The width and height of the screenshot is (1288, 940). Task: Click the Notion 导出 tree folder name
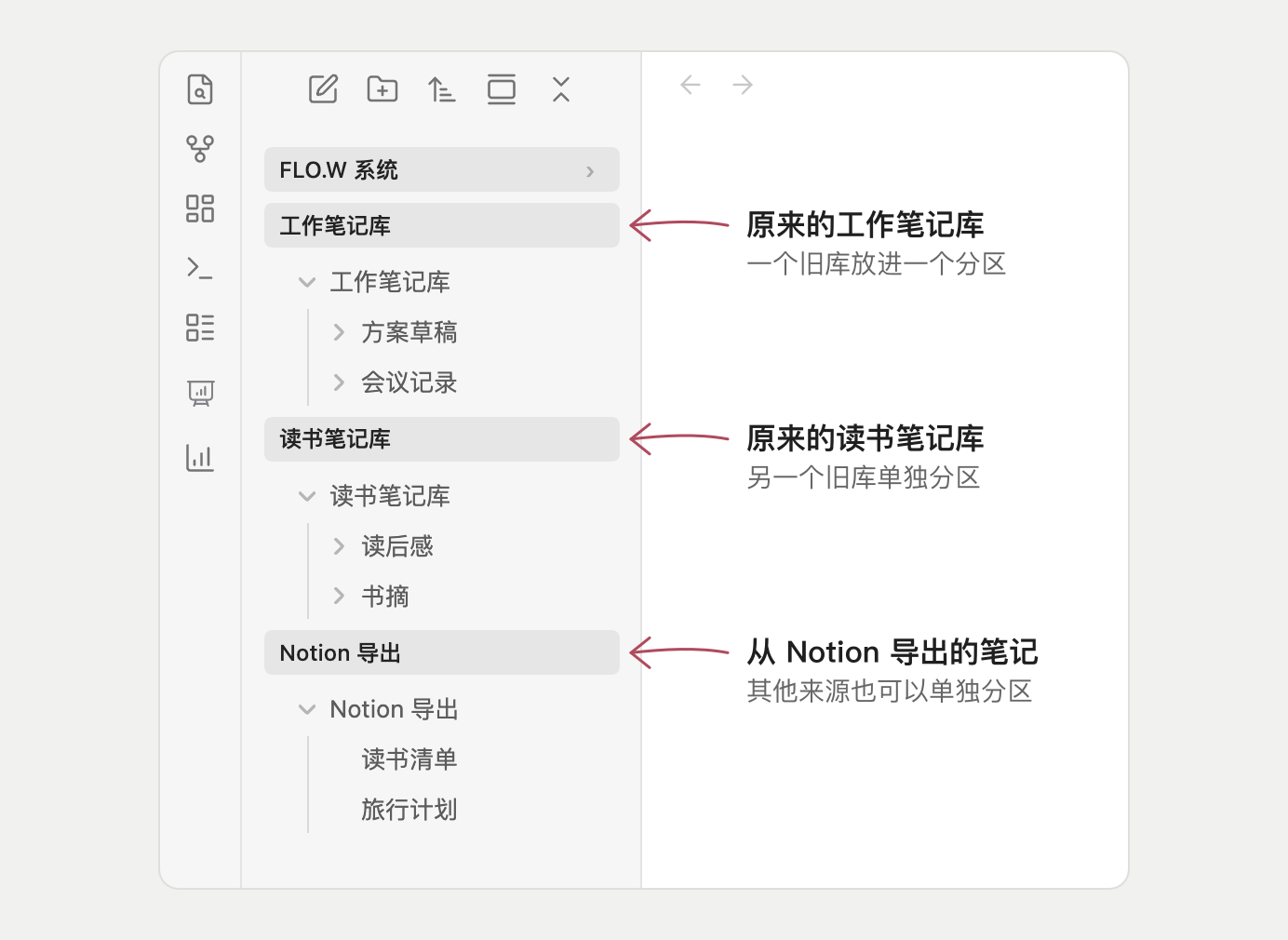click(395, 709)
